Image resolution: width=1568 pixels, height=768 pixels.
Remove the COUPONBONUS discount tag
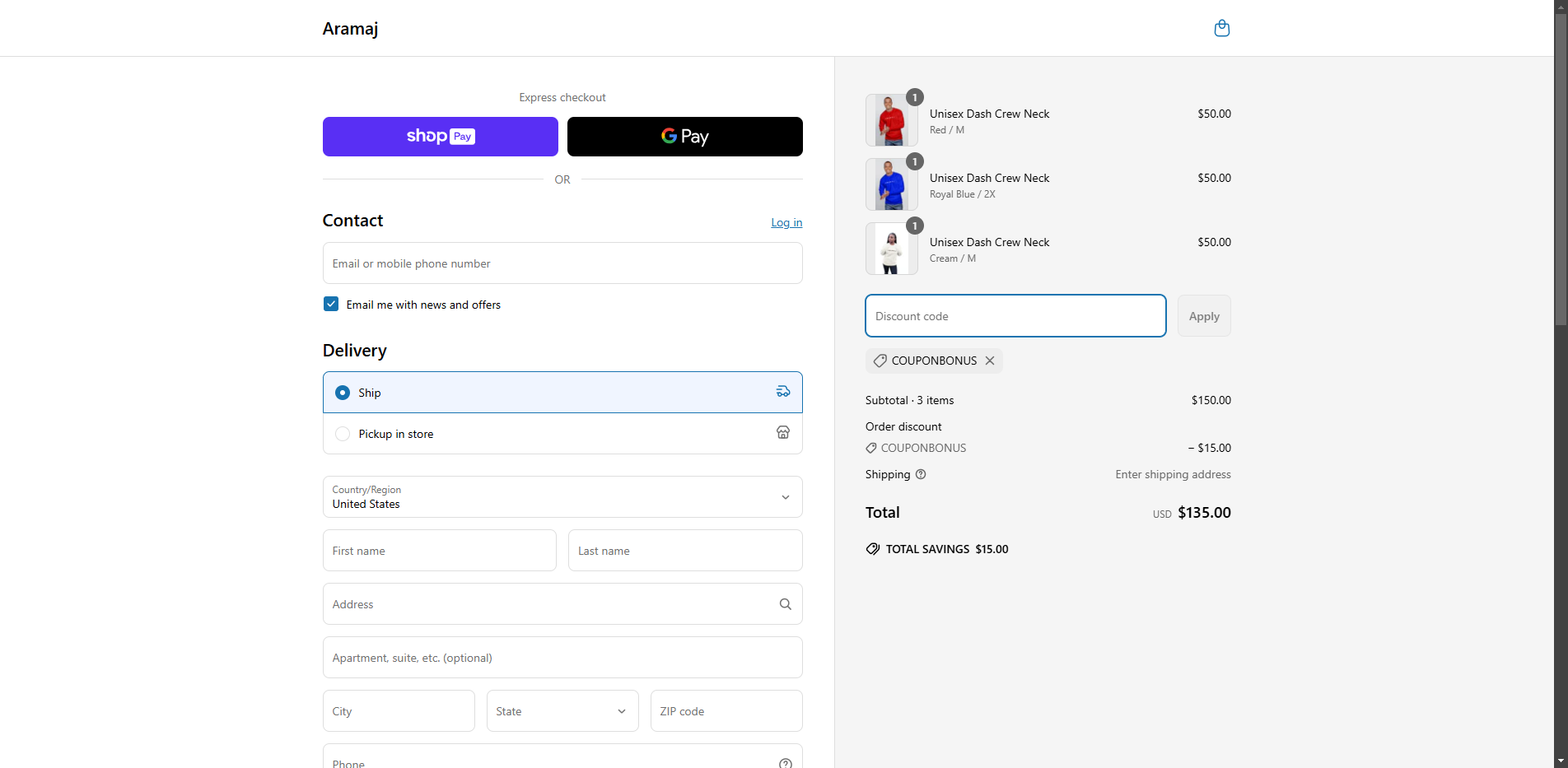990,361
